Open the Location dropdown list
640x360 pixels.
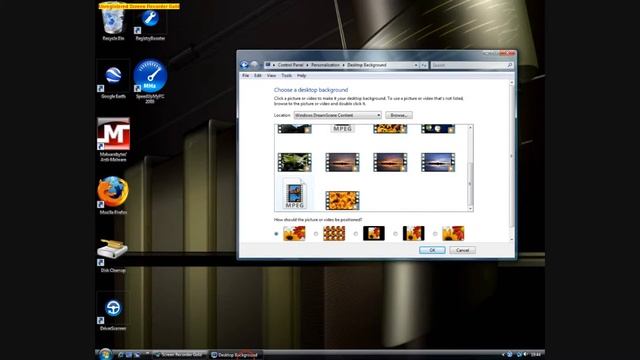point(338,115)
